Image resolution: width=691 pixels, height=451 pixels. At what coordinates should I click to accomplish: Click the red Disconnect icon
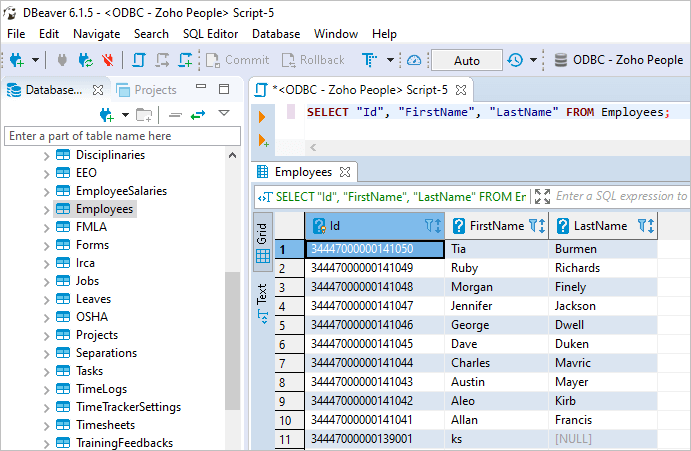click(x=108, y=60)
